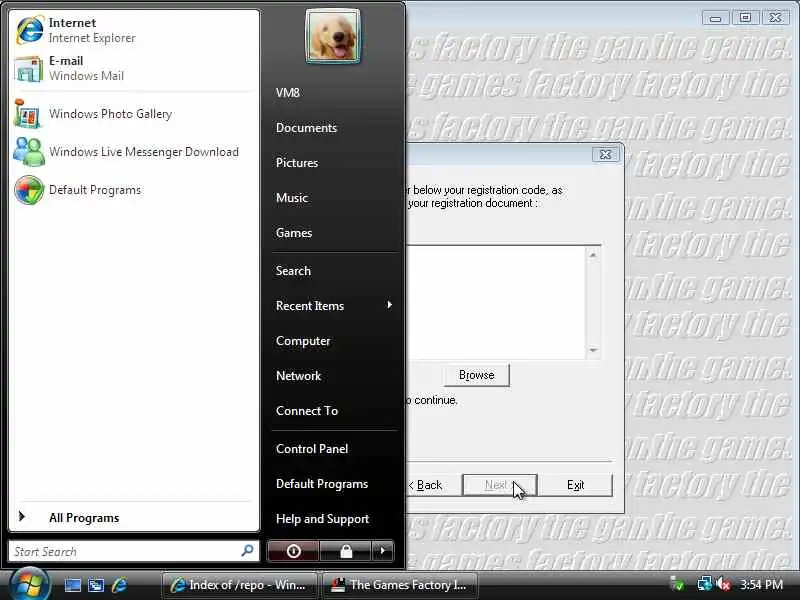Close the Games Factory installer window
Screen dimensions: 800x600
[775, 18]
